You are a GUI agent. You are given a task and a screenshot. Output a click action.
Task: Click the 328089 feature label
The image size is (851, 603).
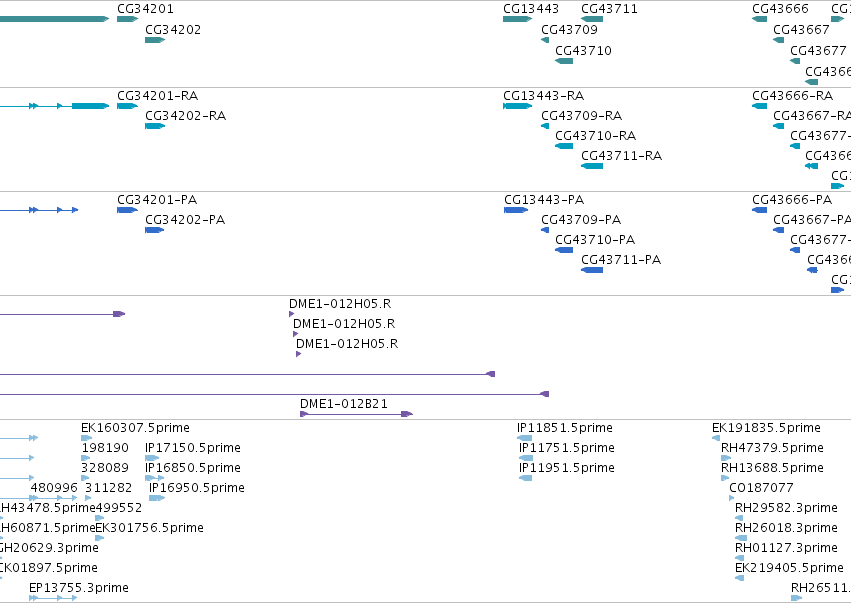coord(105,468)
